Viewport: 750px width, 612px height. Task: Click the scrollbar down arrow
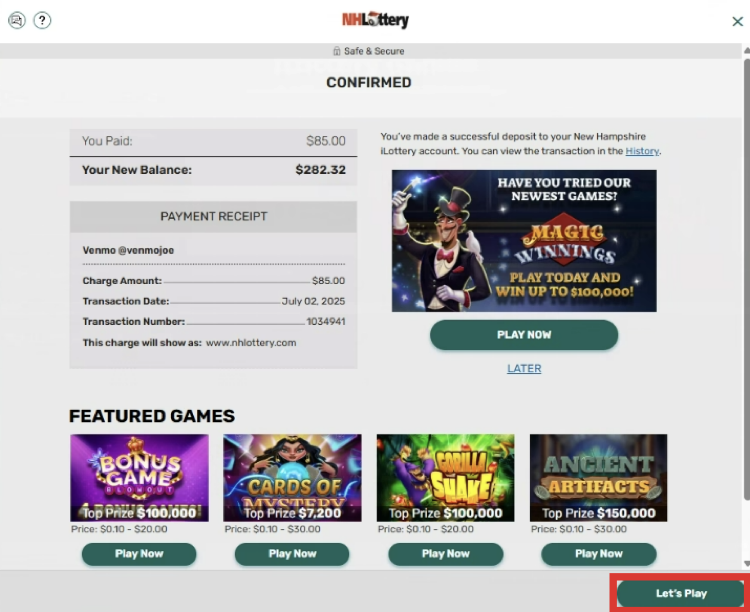click(x=747, y=564)
